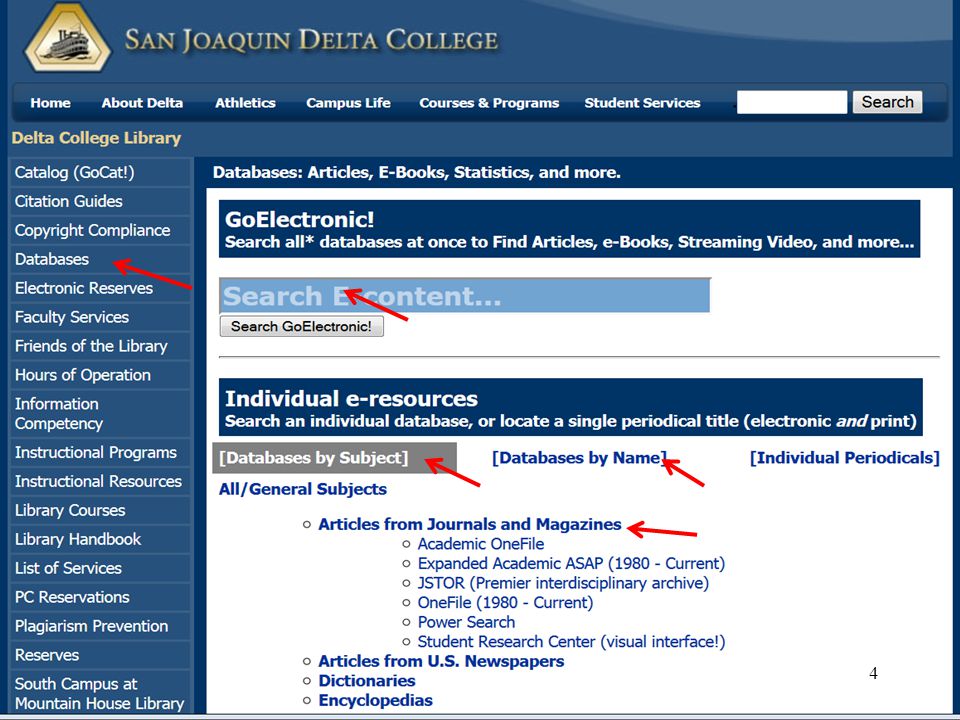The height and width of the screenshot is (720, 960).
Task: Open Electronic Reserves sidebar link
Action: 84,288
